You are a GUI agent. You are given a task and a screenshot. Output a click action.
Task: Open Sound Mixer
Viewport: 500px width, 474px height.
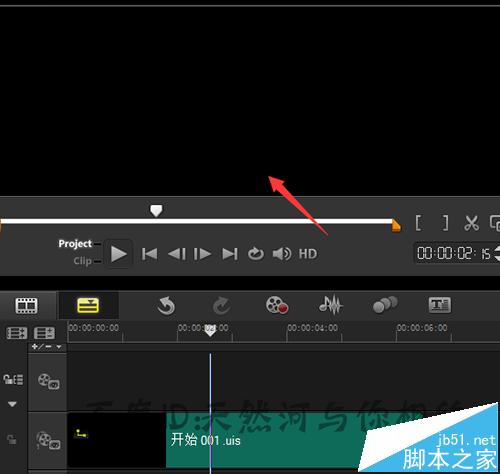(330, 305)
